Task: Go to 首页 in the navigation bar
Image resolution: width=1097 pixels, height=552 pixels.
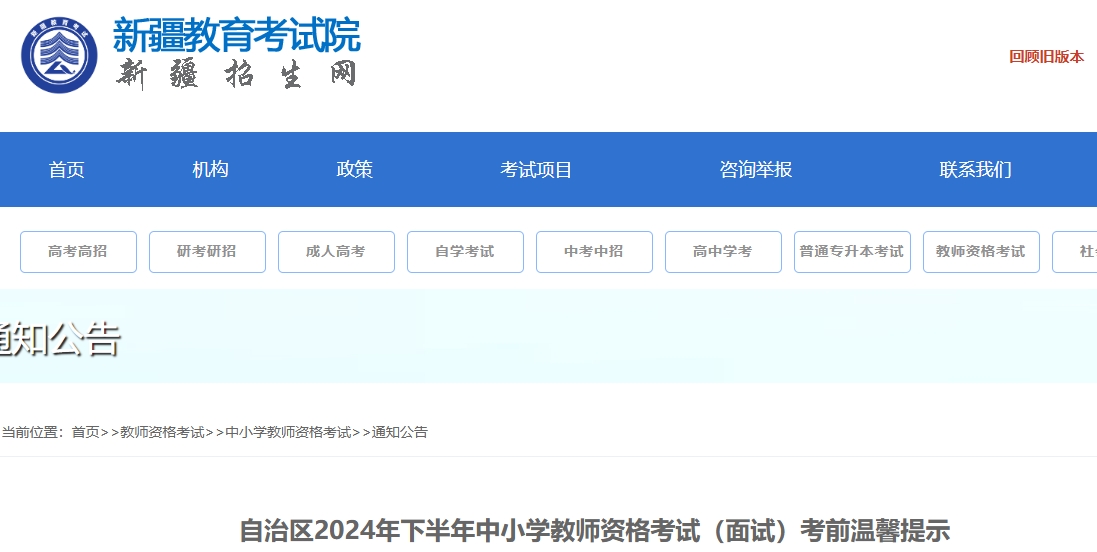Action: coord(67,170)
